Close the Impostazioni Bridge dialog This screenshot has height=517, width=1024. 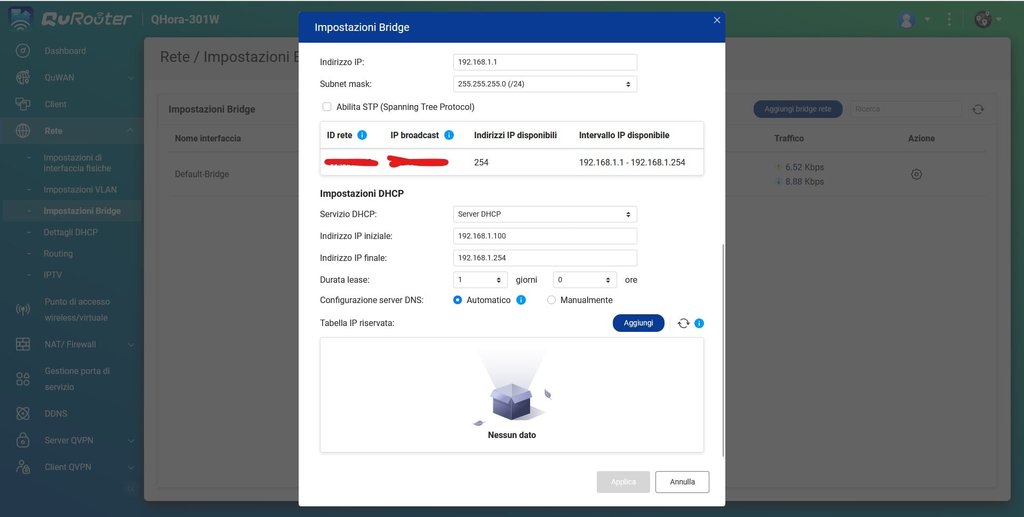(x=716, y=20)
